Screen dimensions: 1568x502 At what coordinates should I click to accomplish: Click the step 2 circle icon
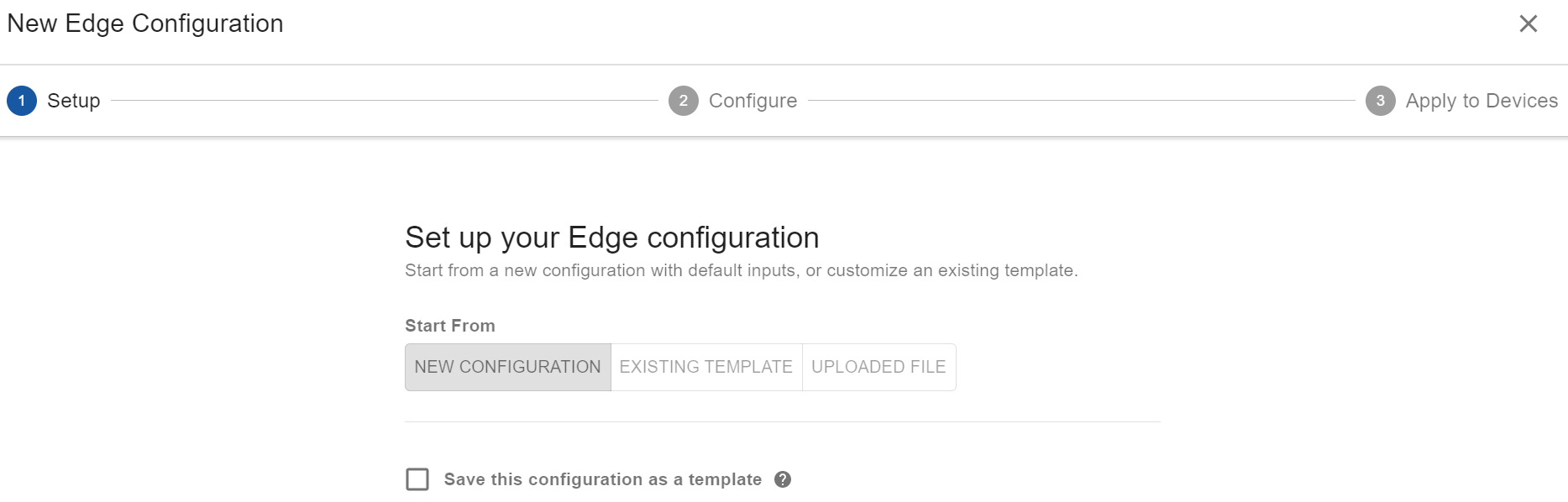click(x=683, y=101)
